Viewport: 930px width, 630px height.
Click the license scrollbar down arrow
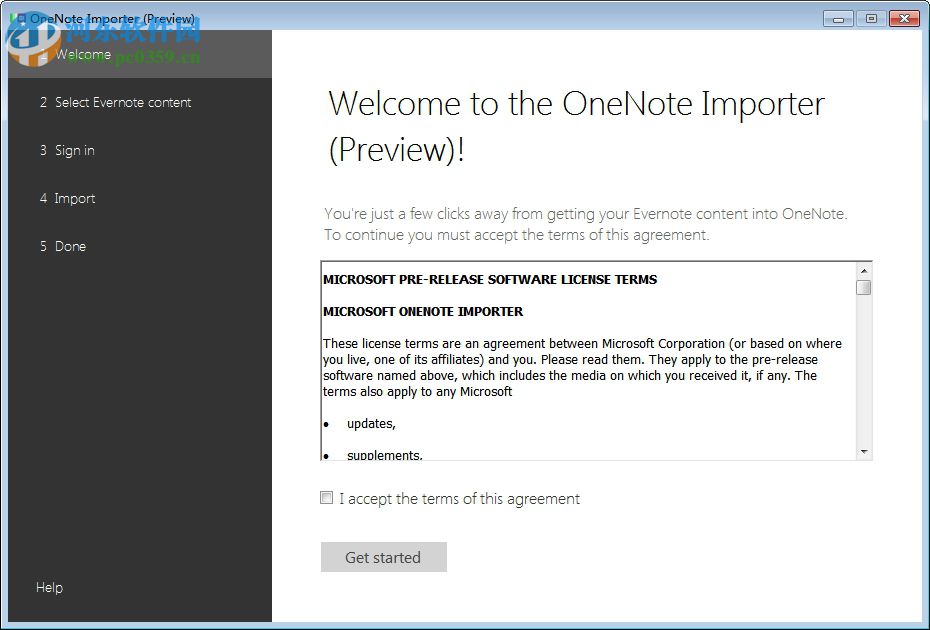[x=863, y=452]
